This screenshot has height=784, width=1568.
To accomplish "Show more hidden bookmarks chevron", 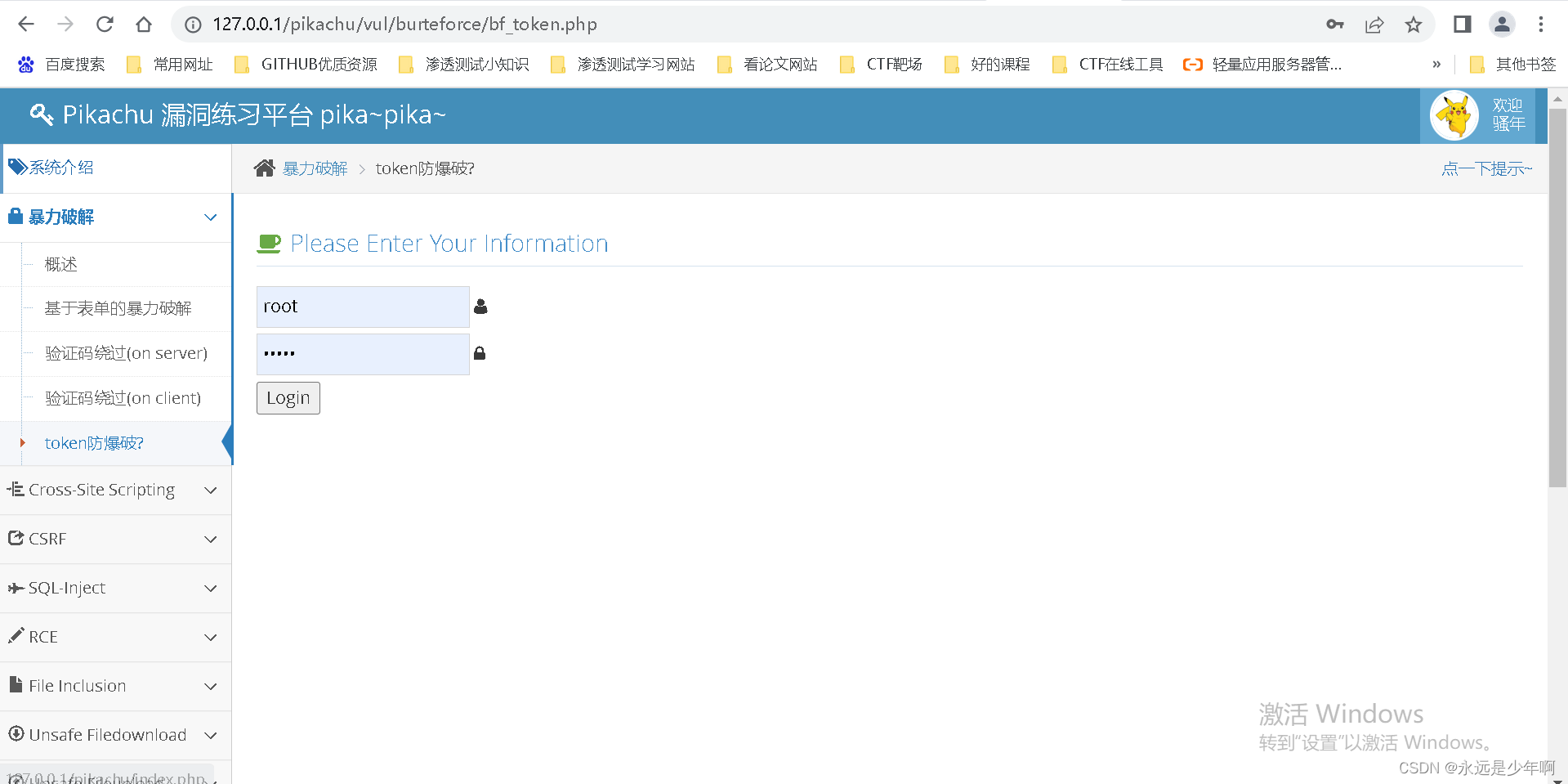I will point(1436,65).
